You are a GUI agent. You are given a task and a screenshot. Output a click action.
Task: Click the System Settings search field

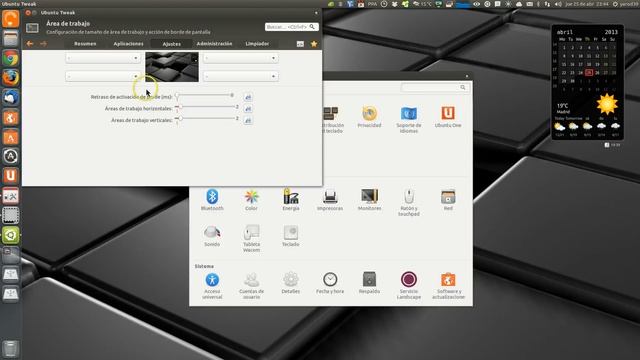435,87
